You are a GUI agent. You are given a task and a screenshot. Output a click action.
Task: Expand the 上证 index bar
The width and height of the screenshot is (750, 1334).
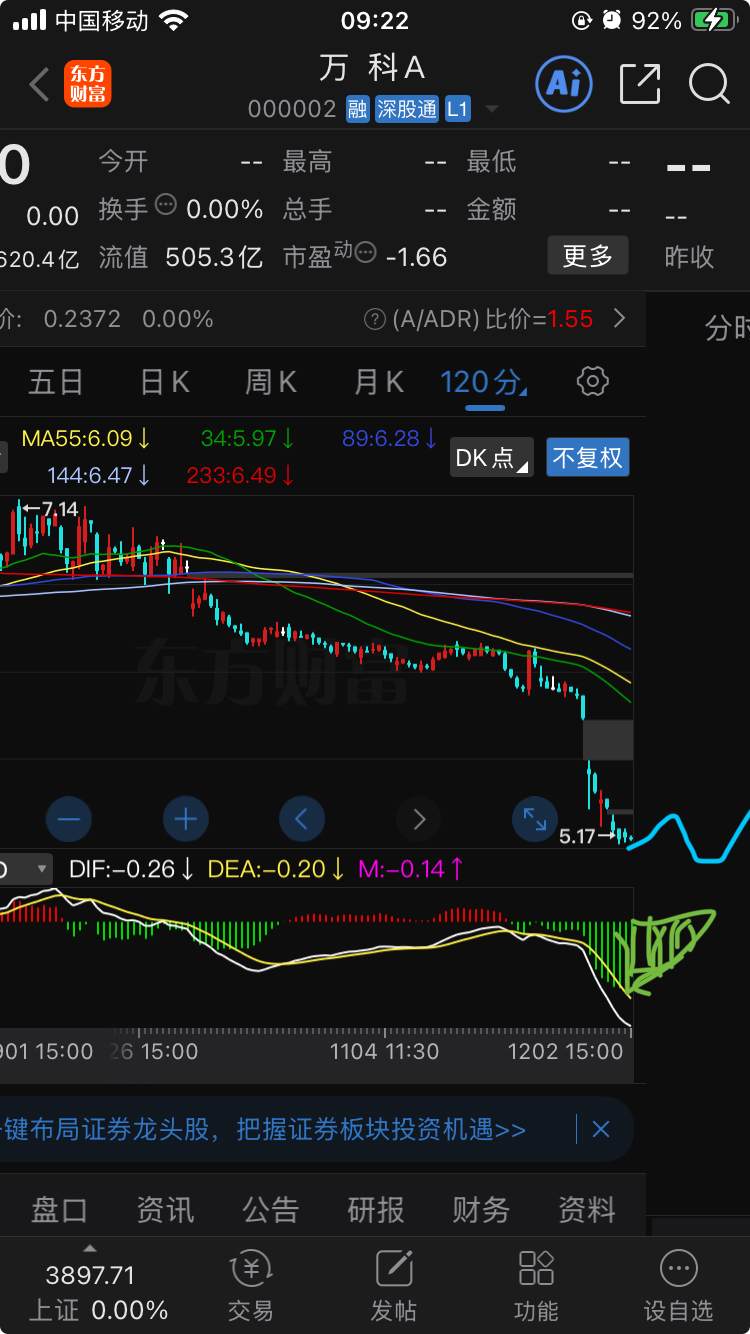(90, 1248)
